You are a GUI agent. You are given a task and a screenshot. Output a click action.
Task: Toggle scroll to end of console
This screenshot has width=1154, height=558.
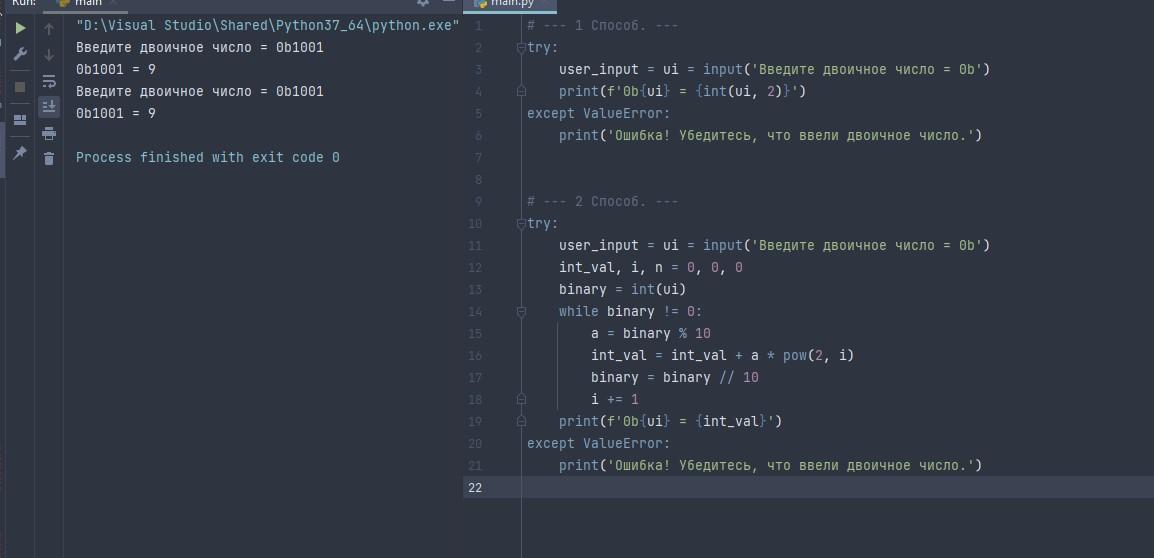tap(49, 107)
